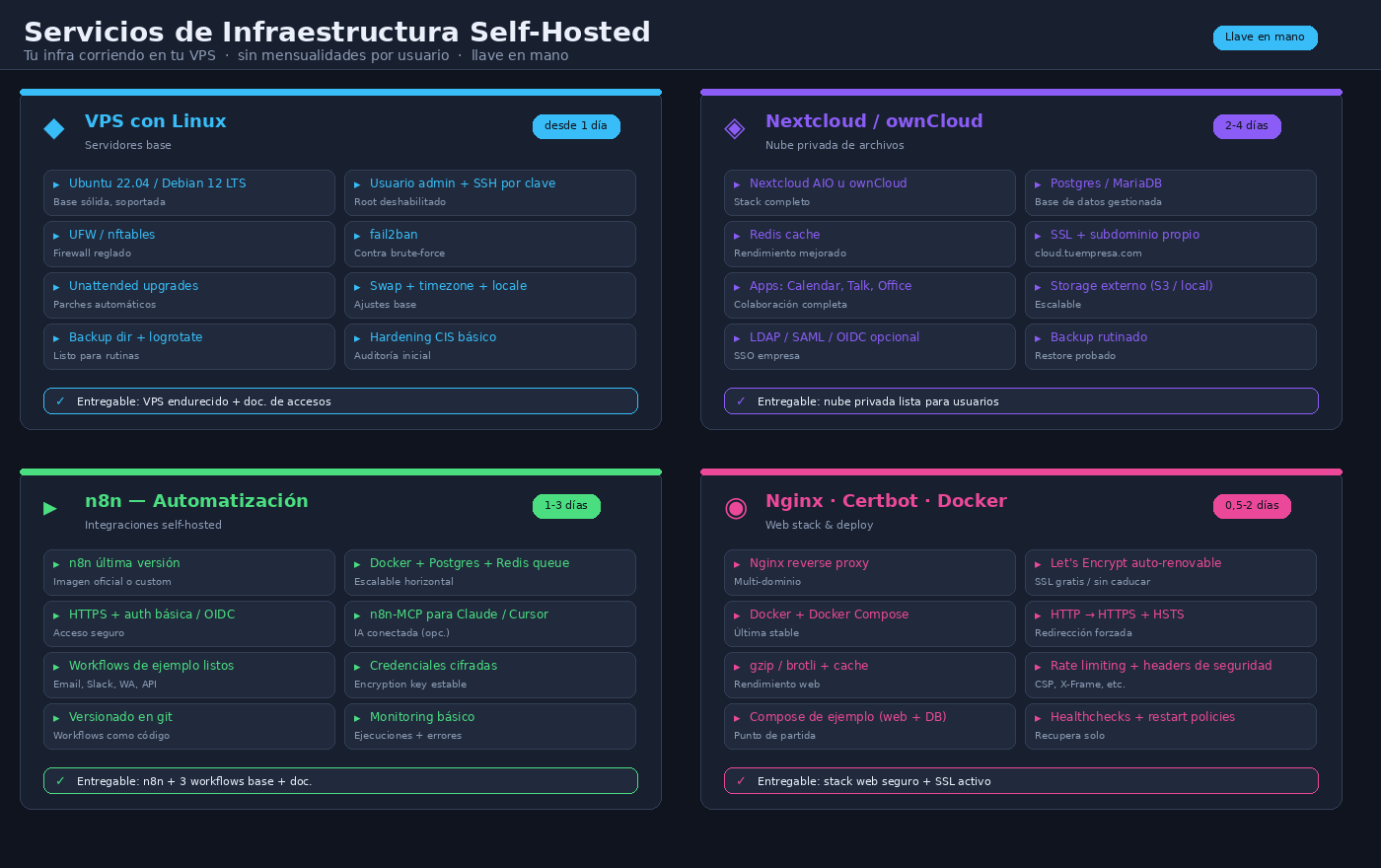Image resolution: width=1381 pixels, height=868 pixels.
Task: Click the 'Integraciones self-hosted' subtitle
Action: coord(153,525)
